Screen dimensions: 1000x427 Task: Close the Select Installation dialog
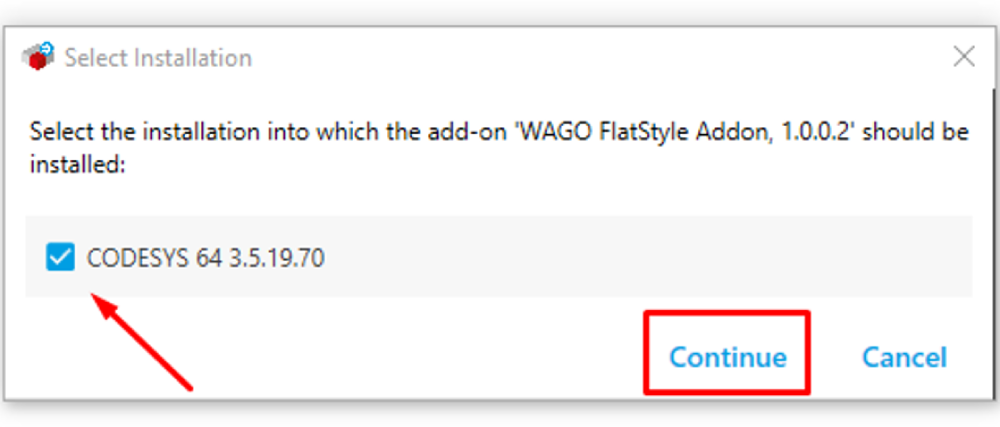click(x=964, y=57)
